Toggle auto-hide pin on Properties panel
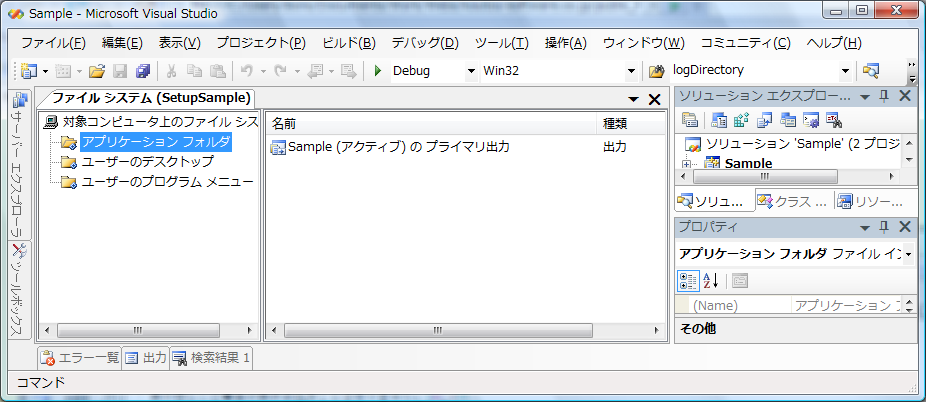Screen dimensions: 926x402 [884, 227]
